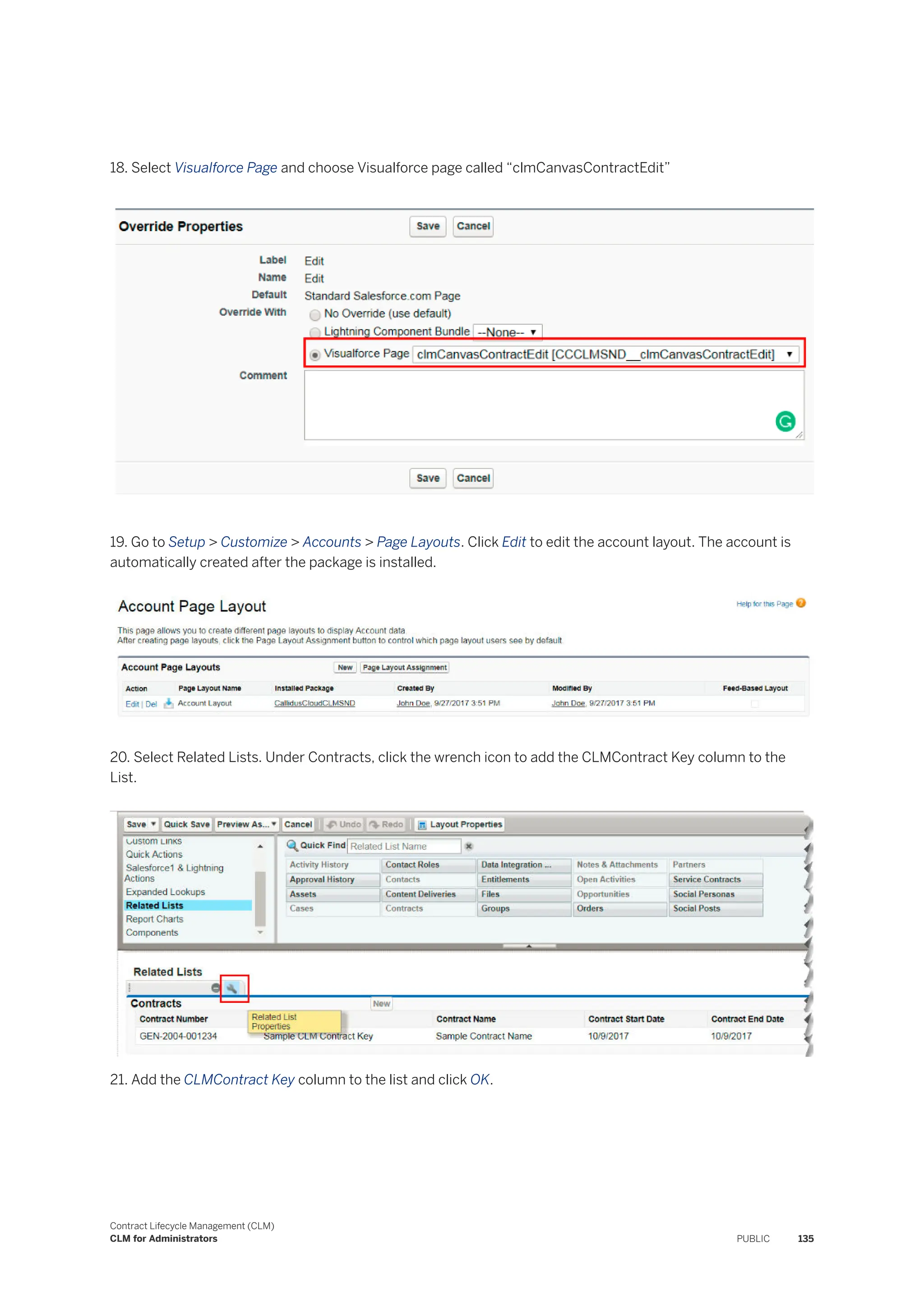Click Contract Start Date column header
924x1307 pixels.
click(x=626, y=1019)
